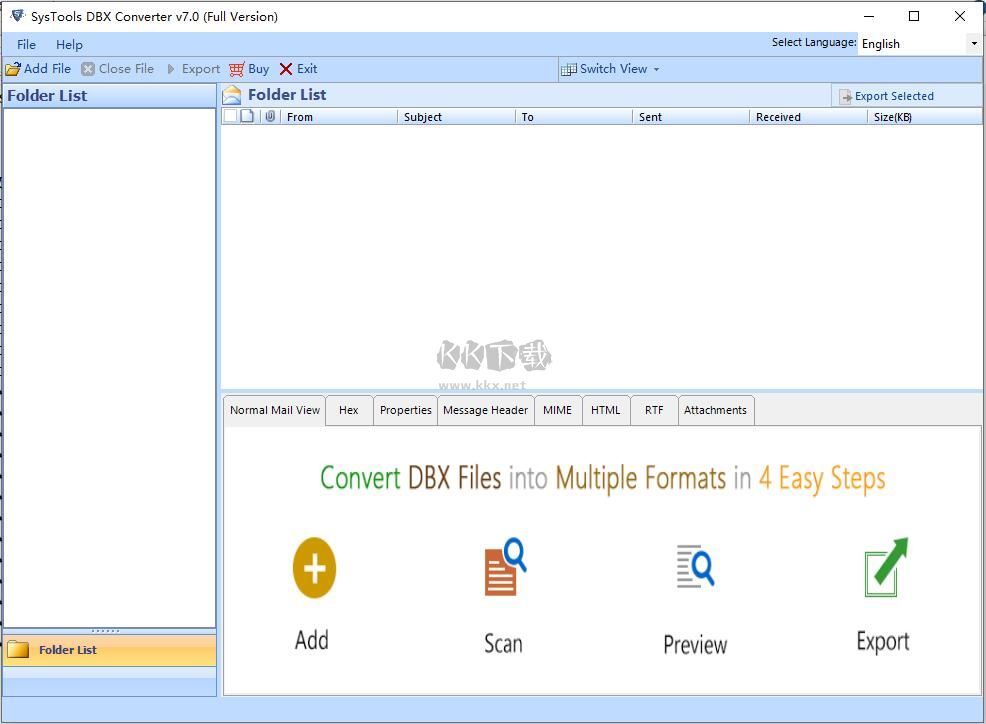Click the Buy shopping cart icon
The width and height of the screenshot is (986, 724).
(238, 69)
